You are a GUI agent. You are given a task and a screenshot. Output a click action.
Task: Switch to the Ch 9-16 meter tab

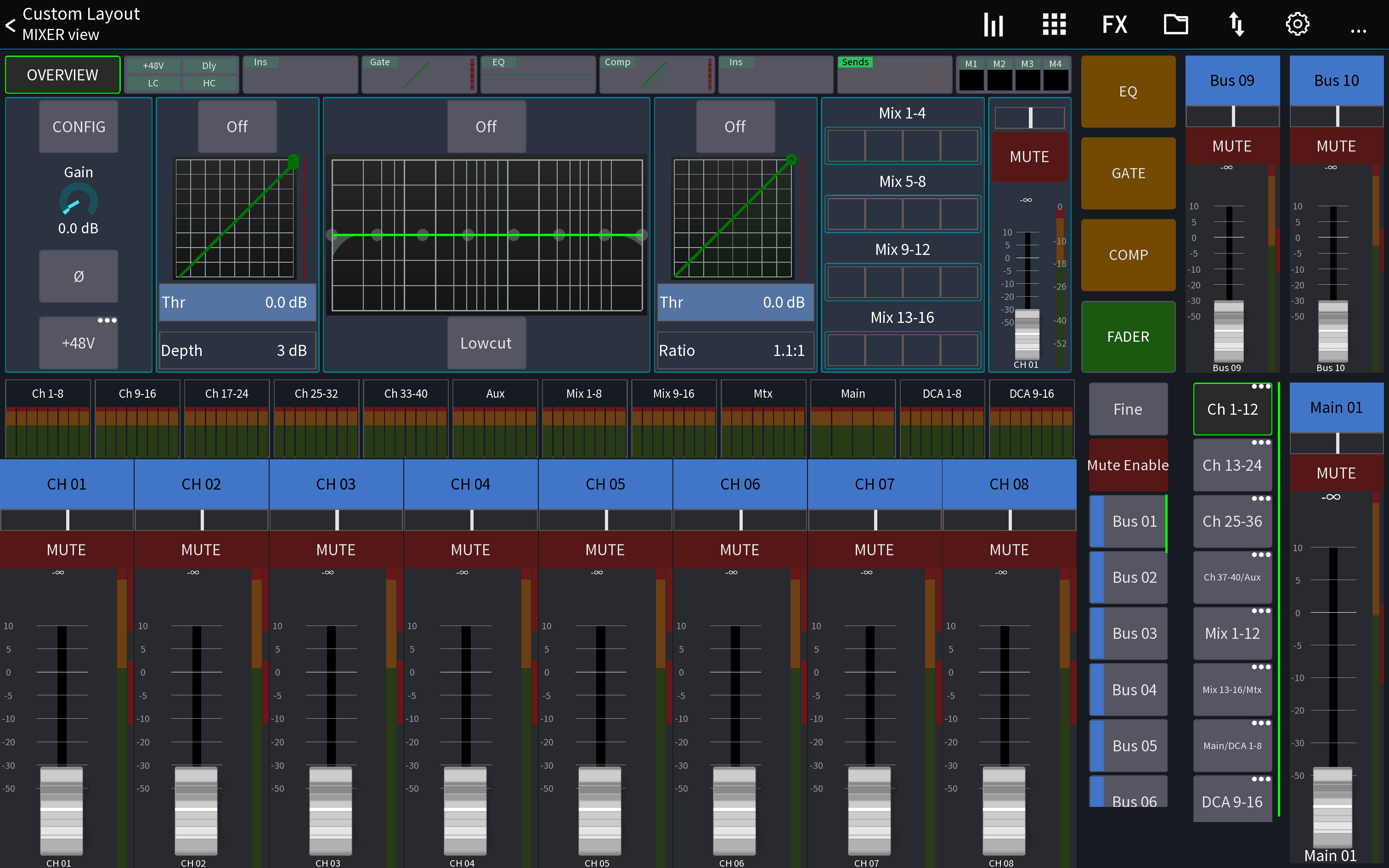click(x=137, y=393)
